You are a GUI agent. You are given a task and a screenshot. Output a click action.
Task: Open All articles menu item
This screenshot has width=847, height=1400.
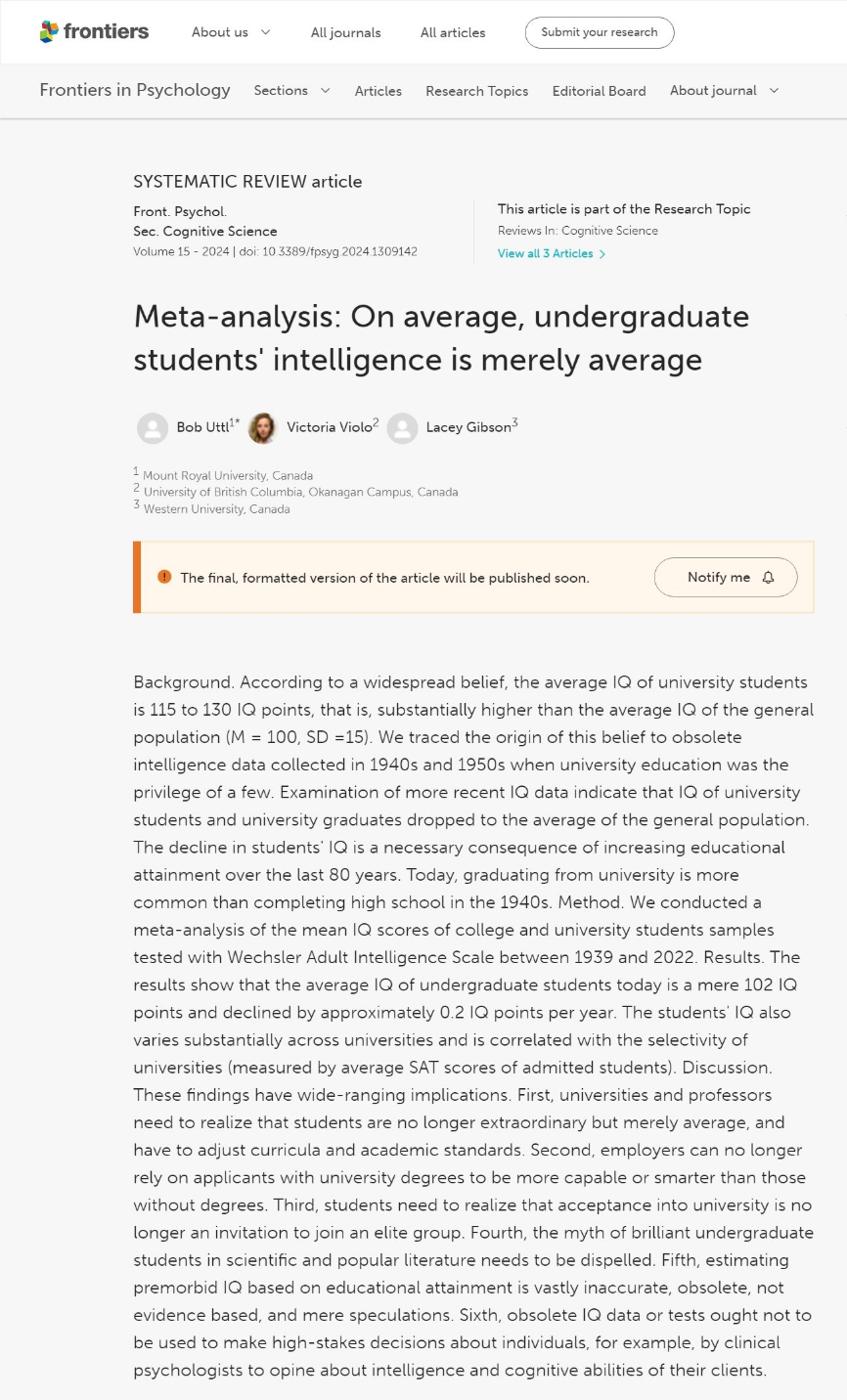pos(453,32)
